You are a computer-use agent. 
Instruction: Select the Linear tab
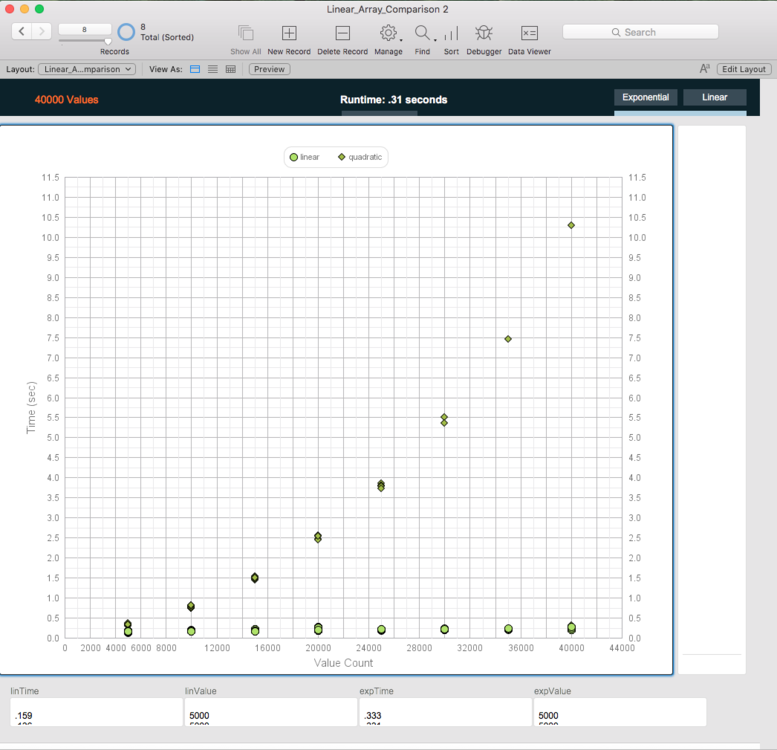[714, 97]
